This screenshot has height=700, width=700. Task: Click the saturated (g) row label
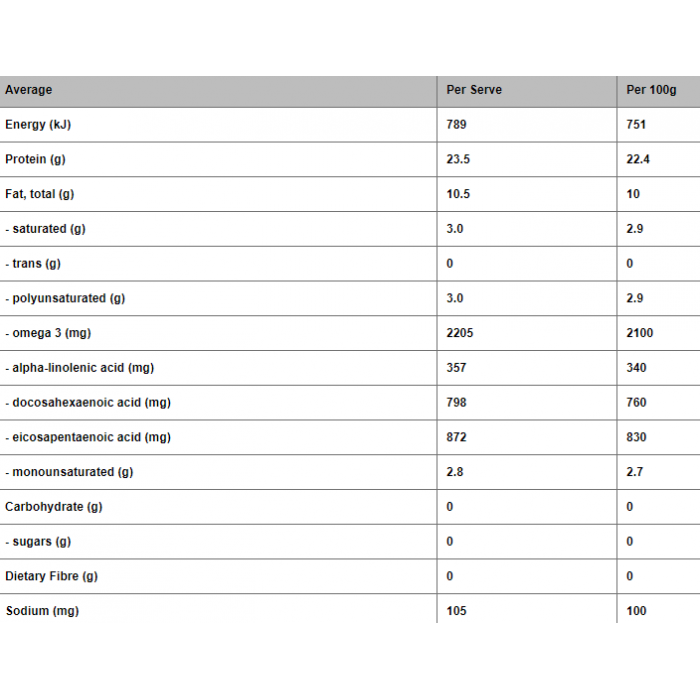click(x=45, y=229)
